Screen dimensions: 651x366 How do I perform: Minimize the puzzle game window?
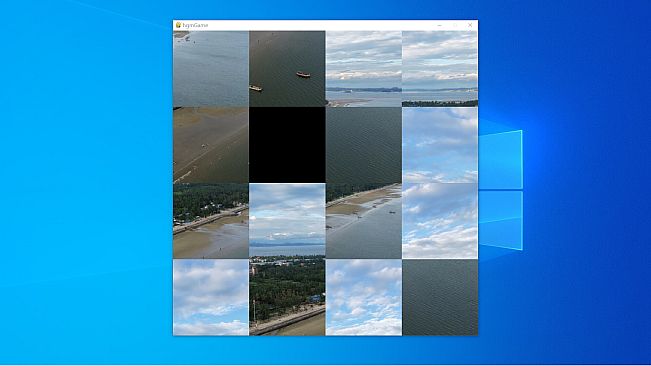click(439, 25)
